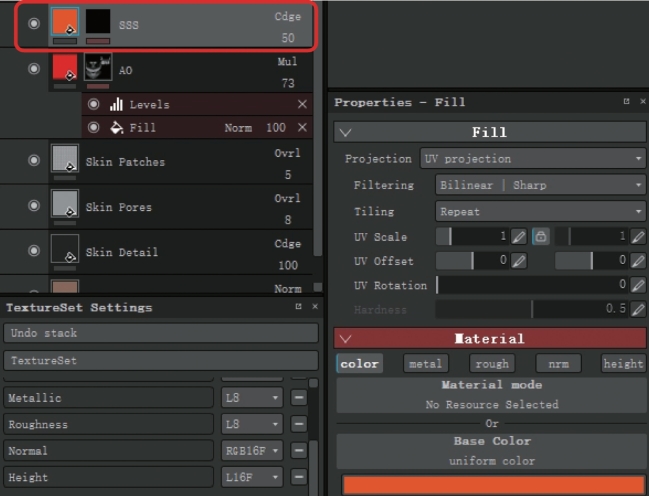
Task: Edit second UV Scale value with pencil
Action: pos(638,237)
